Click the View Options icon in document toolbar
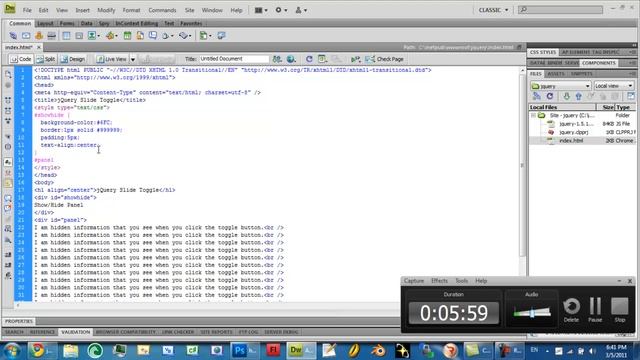This screenshot has height=360, width=640. pos(322,59)
